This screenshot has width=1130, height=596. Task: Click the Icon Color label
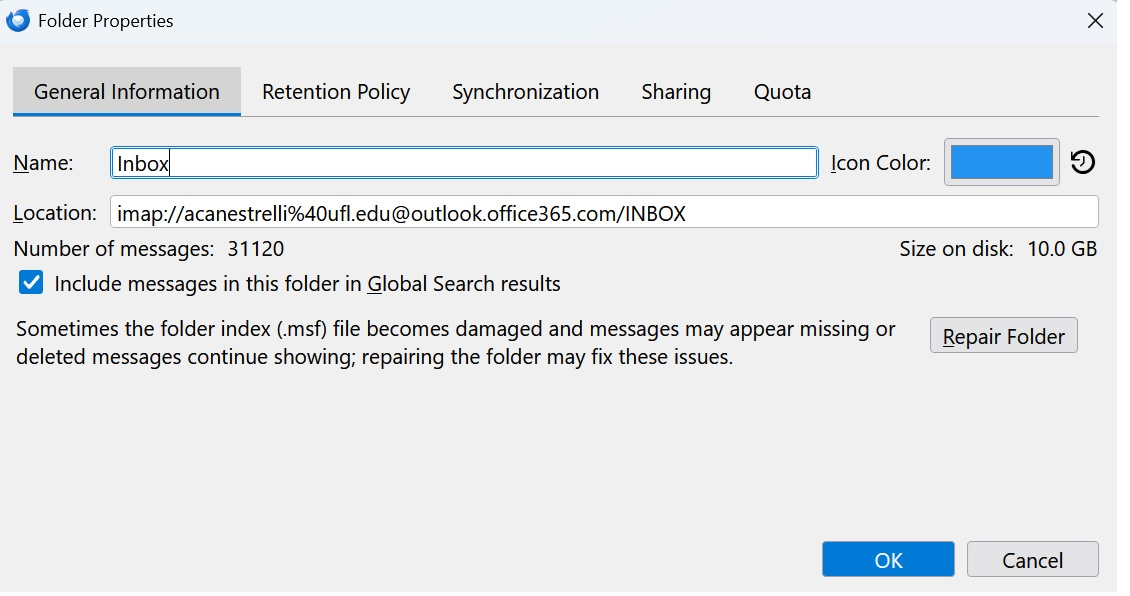point(881,163)
